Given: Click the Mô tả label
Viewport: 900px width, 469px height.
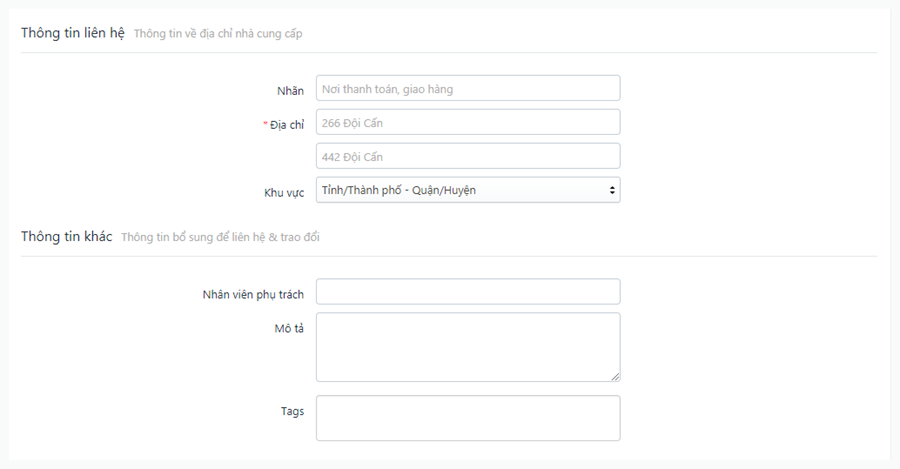Looking at the screenshot, I should tap(289, 328).
